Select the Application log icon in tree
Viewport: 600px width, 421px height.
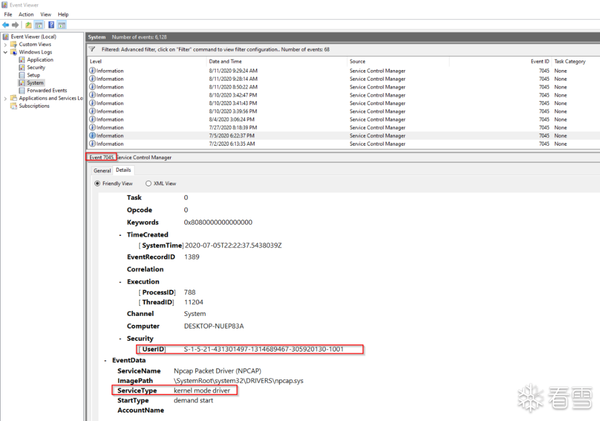tap(22, 60)
